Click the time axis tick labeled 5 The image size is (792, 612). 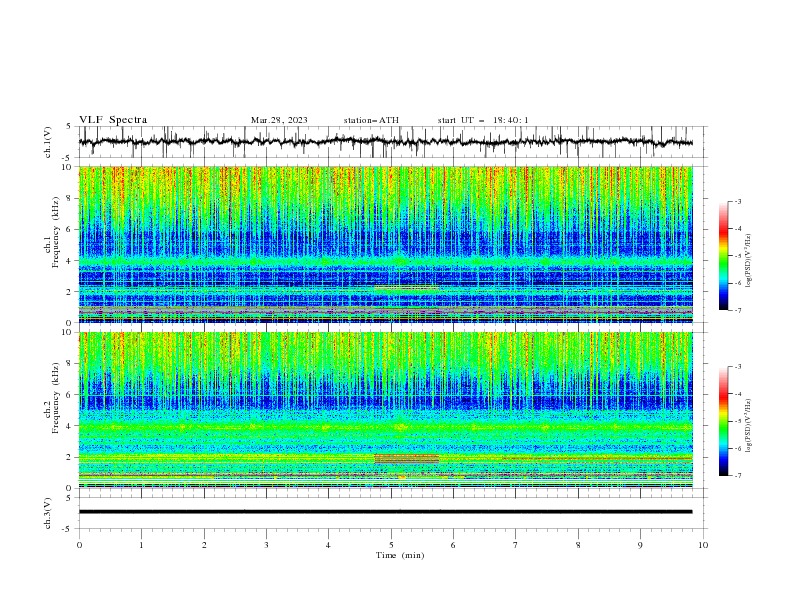point(391,545)
